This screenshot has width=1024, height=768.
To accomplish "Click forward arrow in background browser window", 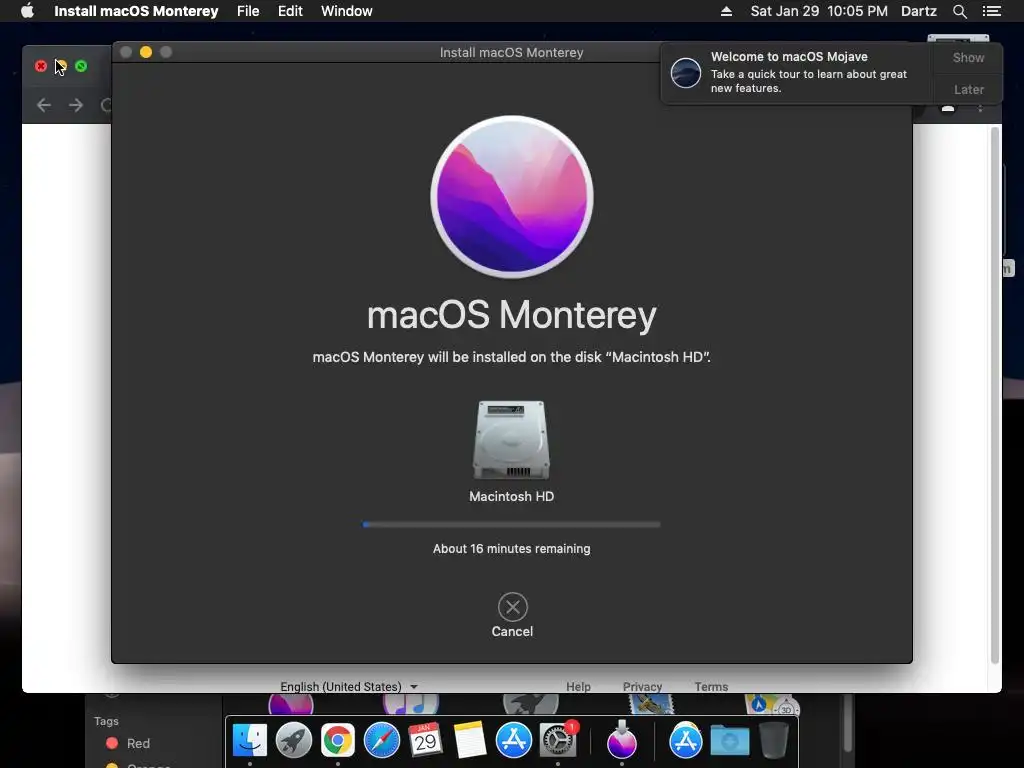I will click(76, 105).
